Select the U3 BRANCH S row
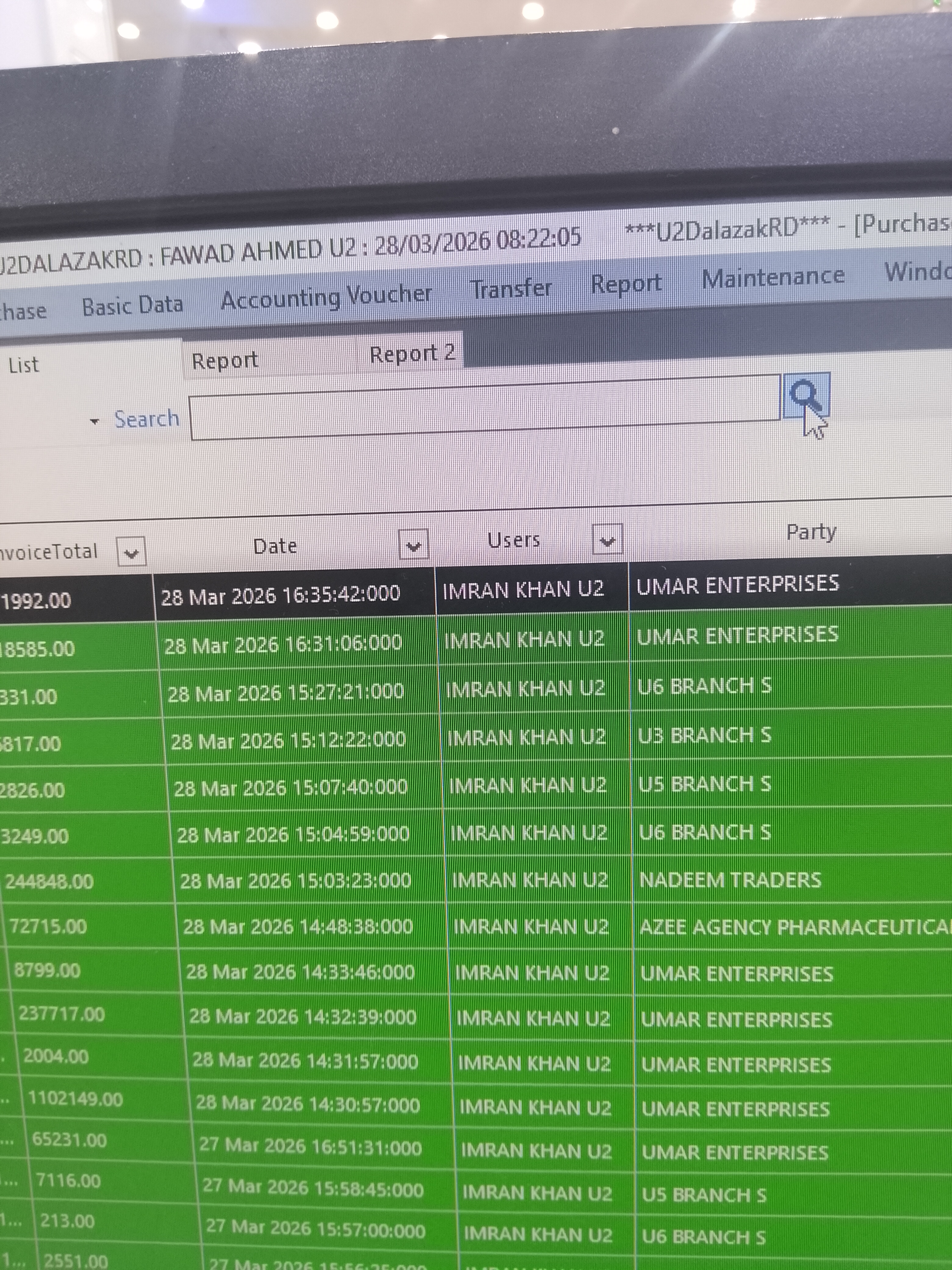Viewport: 952px width, 1270px height. point(476,737)
